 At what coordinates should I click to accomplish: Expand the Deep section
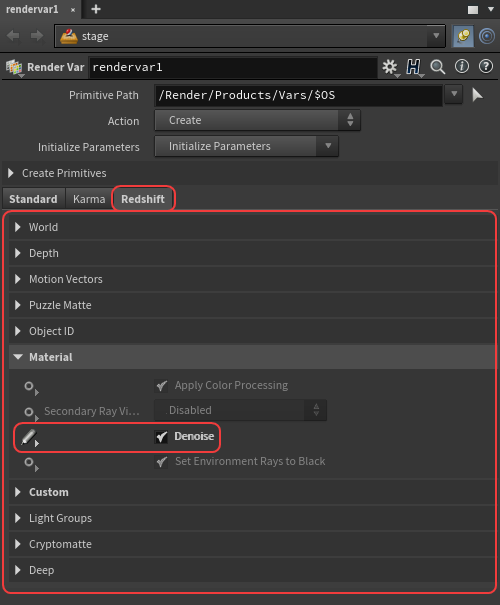[x=252, y=570]
